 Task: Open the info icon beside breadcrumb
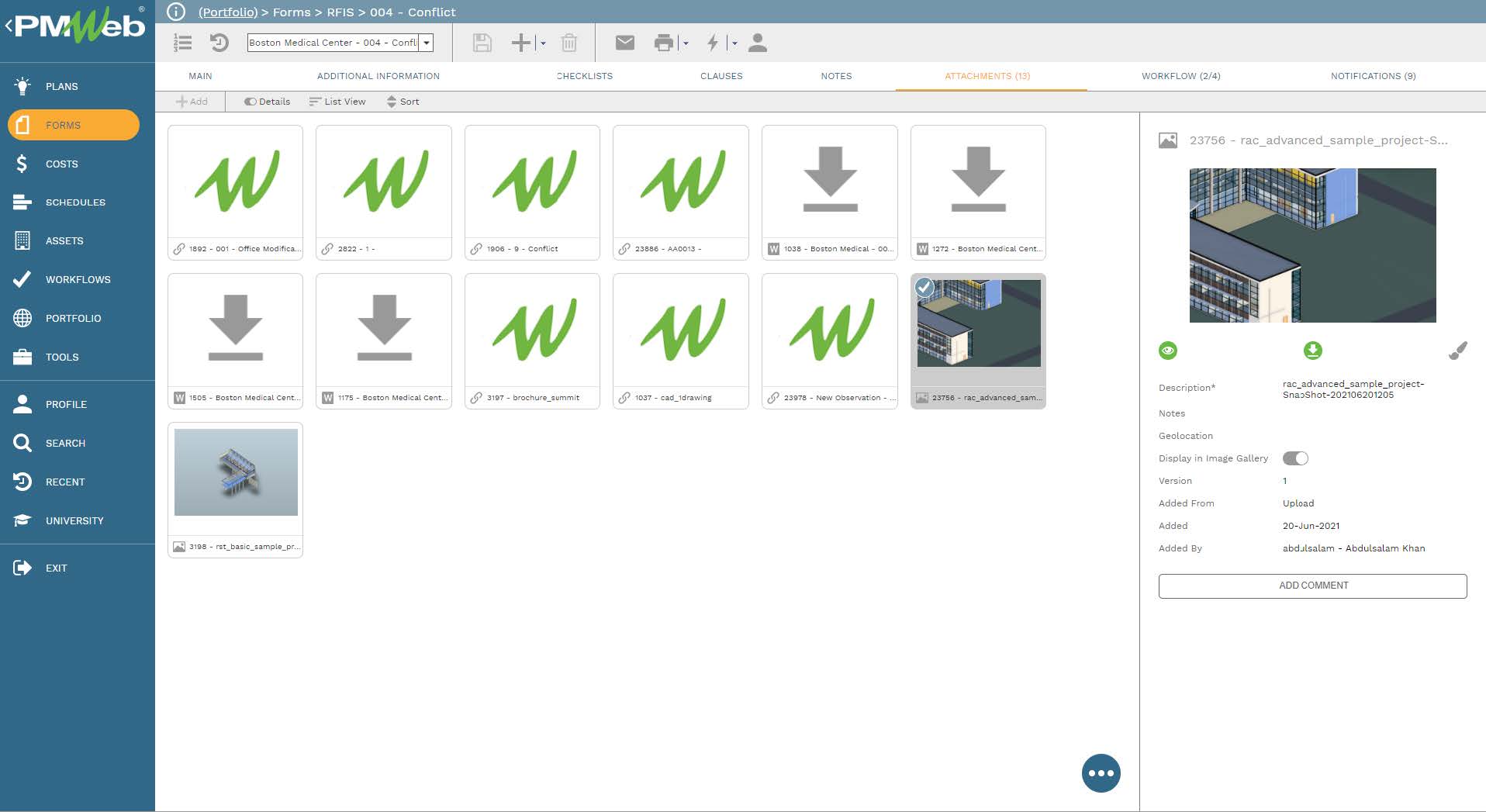[176, 12]
